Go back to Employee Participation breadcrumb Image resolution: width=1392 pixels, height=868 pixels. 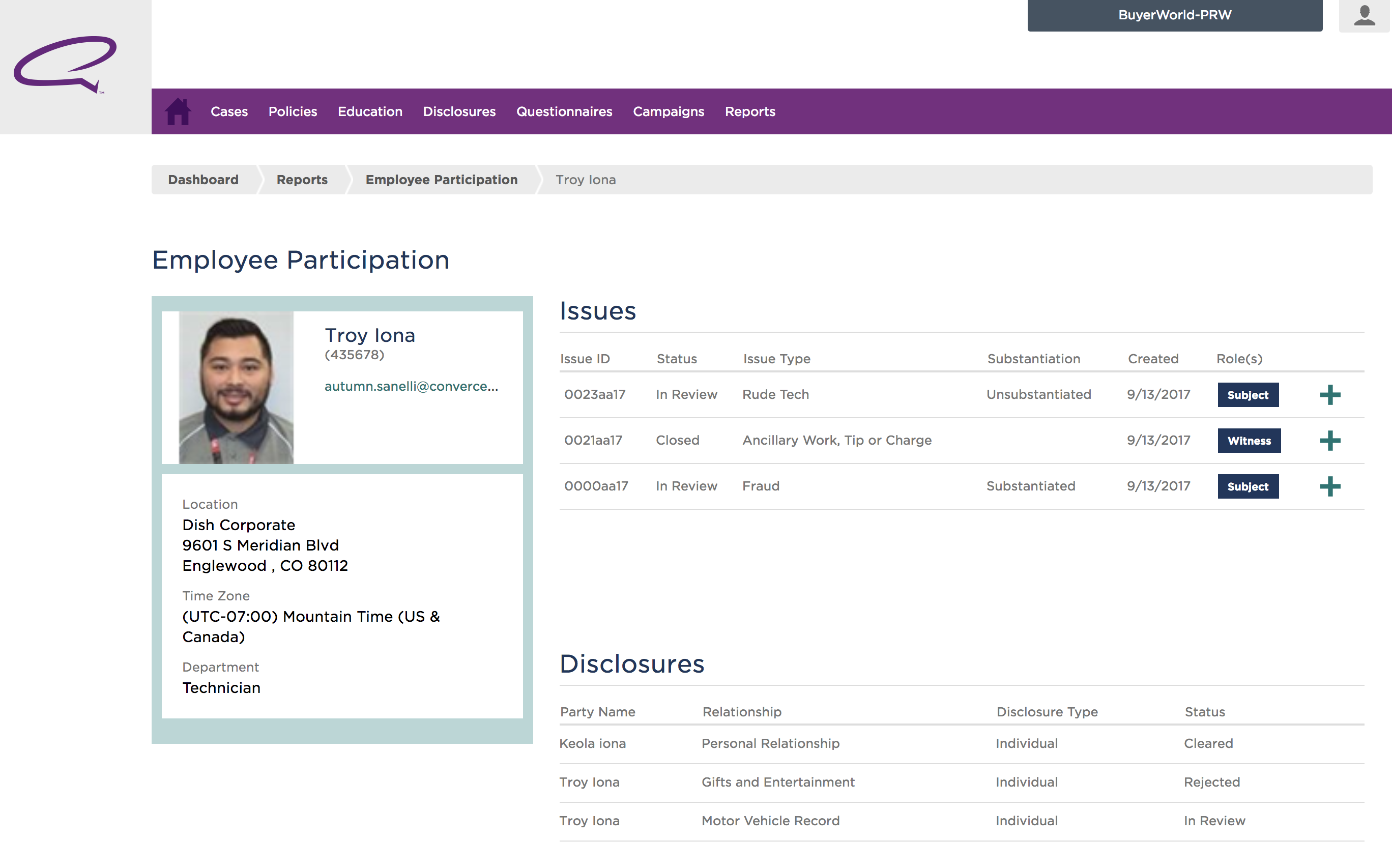tap(441, 180)
